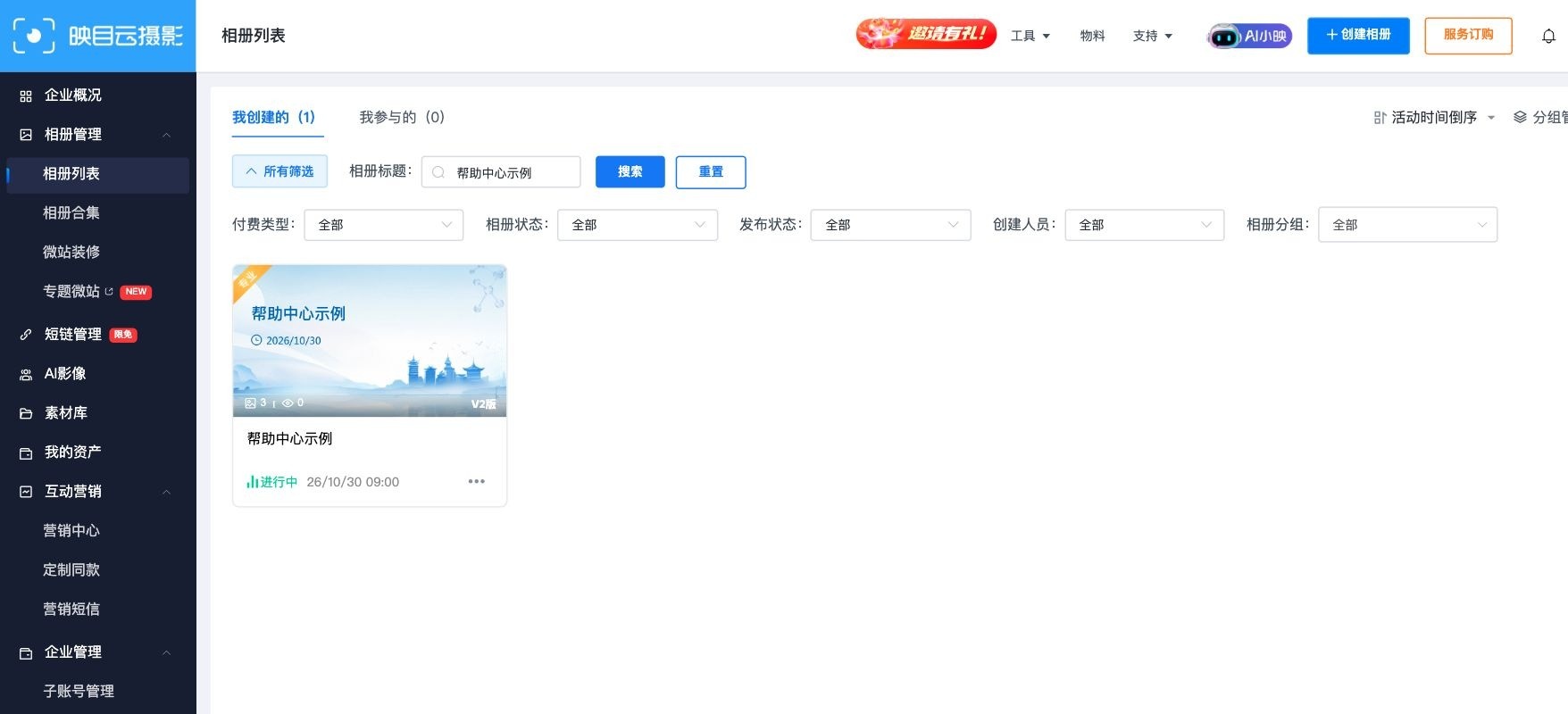The image size is (1568, 714).
Task: Open the AI小映 assistant
Action: pyautogui.click(x=1249, y=36)
